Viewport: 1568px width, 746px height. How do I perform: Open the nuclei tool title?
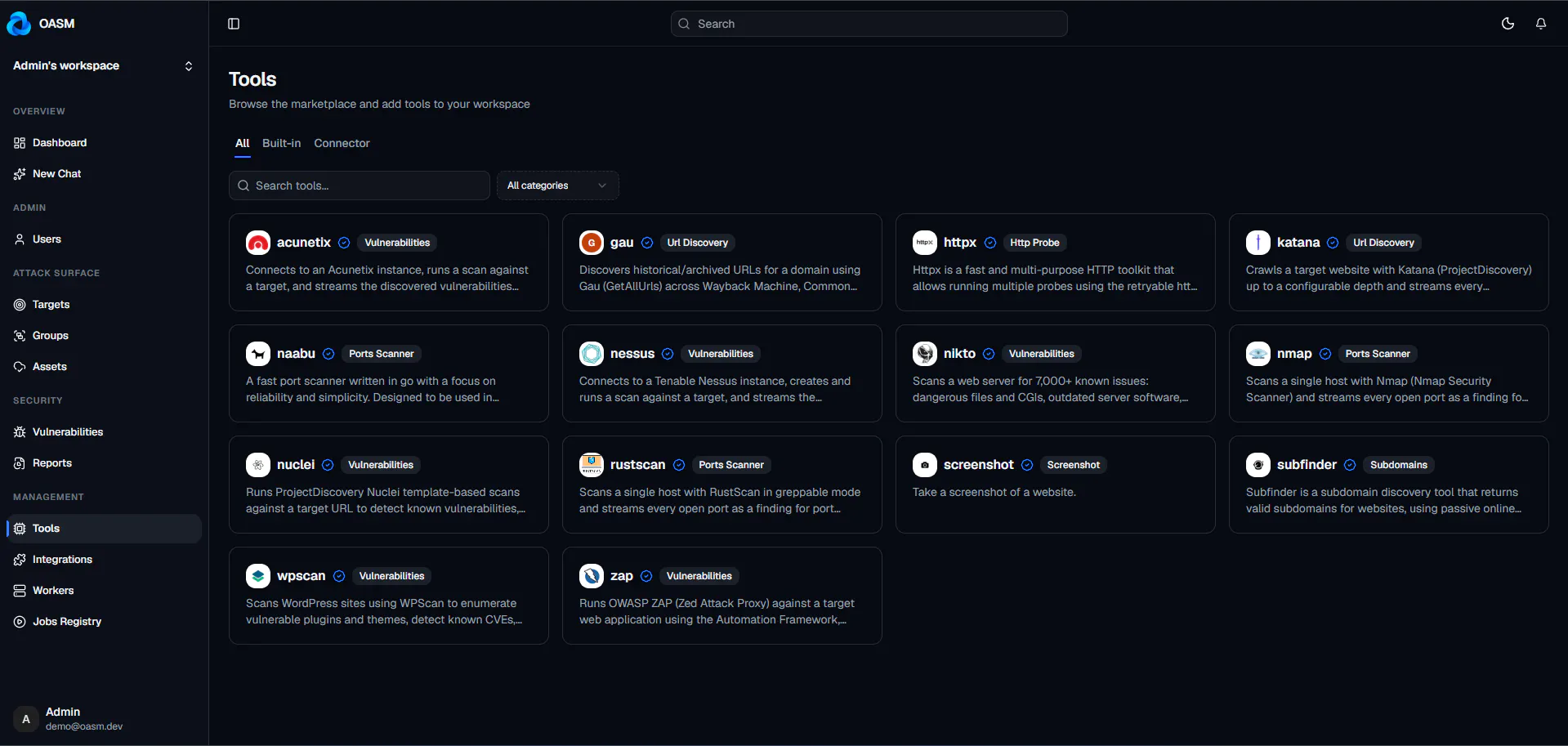(296, 465)
